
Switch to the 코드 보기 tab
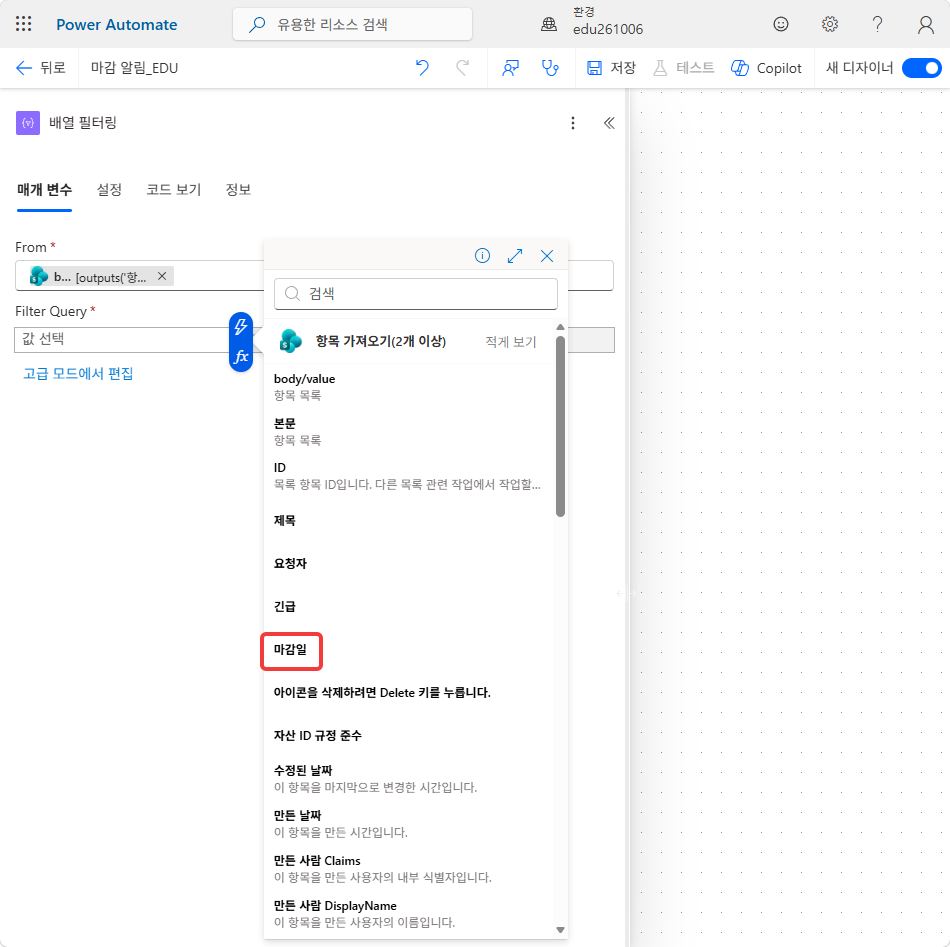pyautogui.click(x=173, y=190)
